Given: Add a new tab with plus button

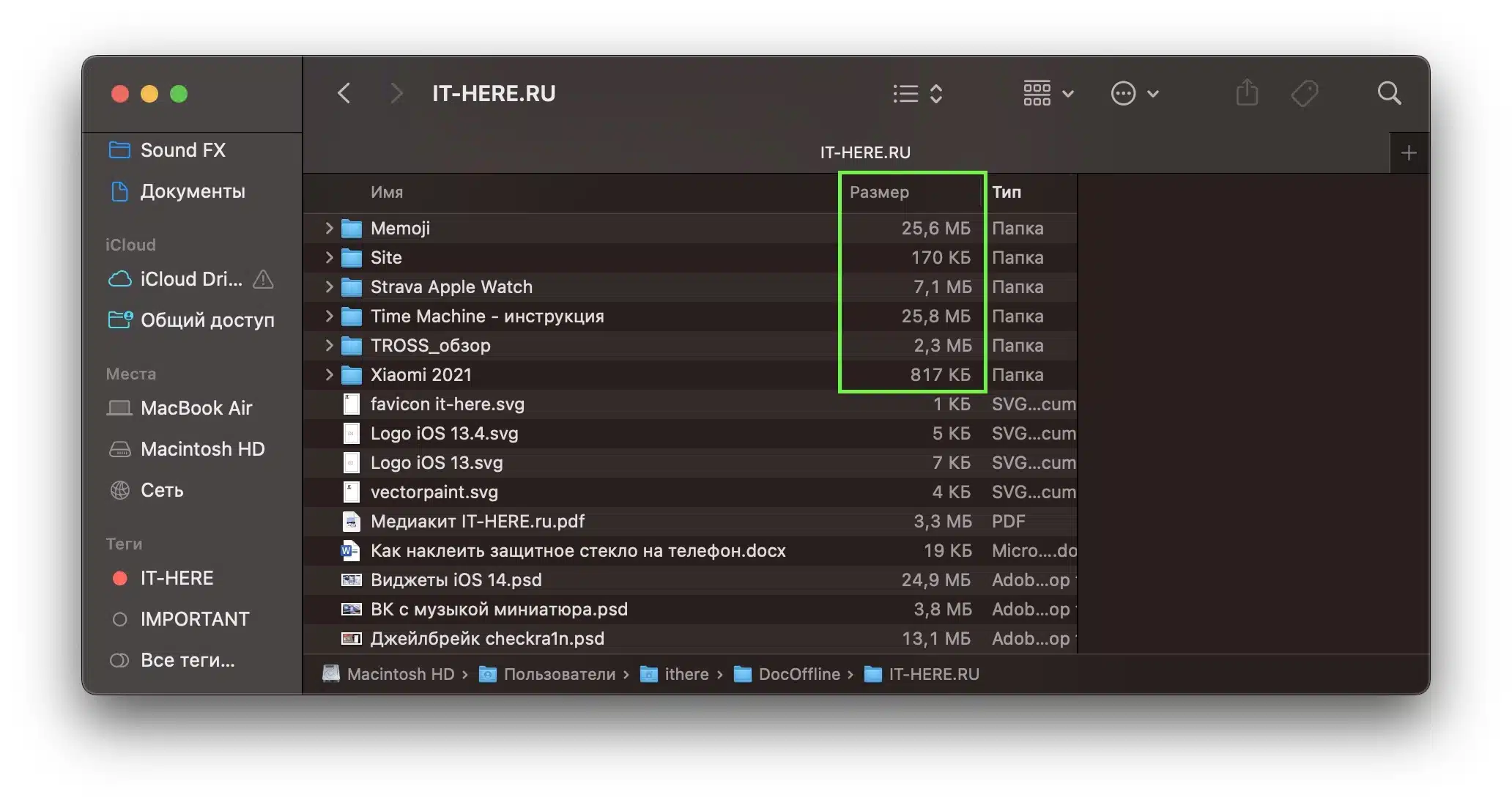Looking at the screenshot, I should pos(1408,153).
